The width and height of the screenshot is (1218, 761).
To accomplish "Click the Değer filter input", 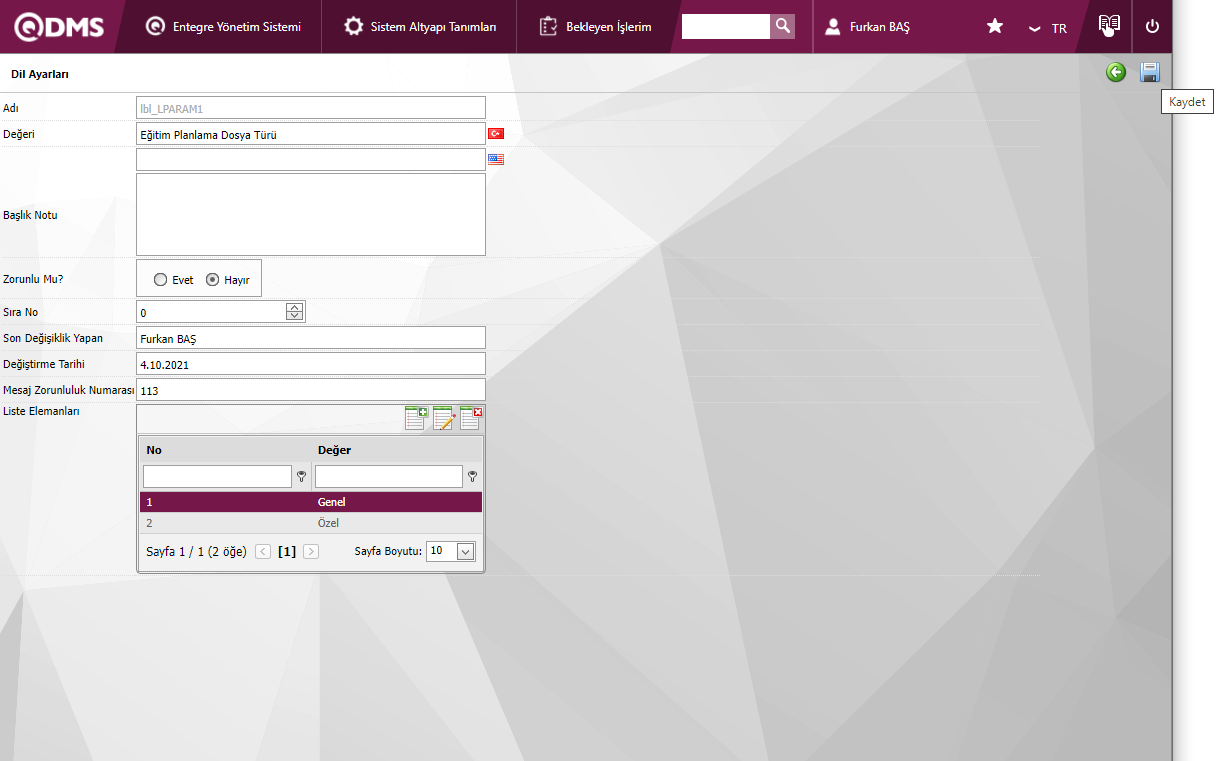I will tap(389, 476).
